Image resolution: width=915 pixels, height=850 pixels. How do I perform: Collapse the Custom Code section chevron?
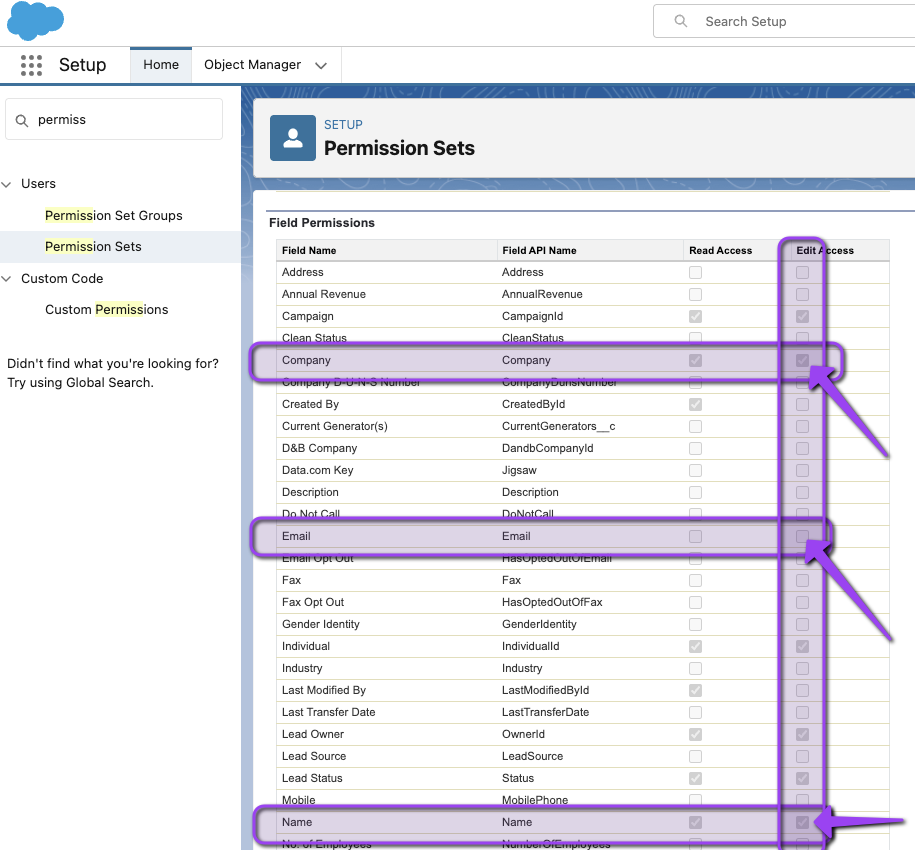point(6,279)
